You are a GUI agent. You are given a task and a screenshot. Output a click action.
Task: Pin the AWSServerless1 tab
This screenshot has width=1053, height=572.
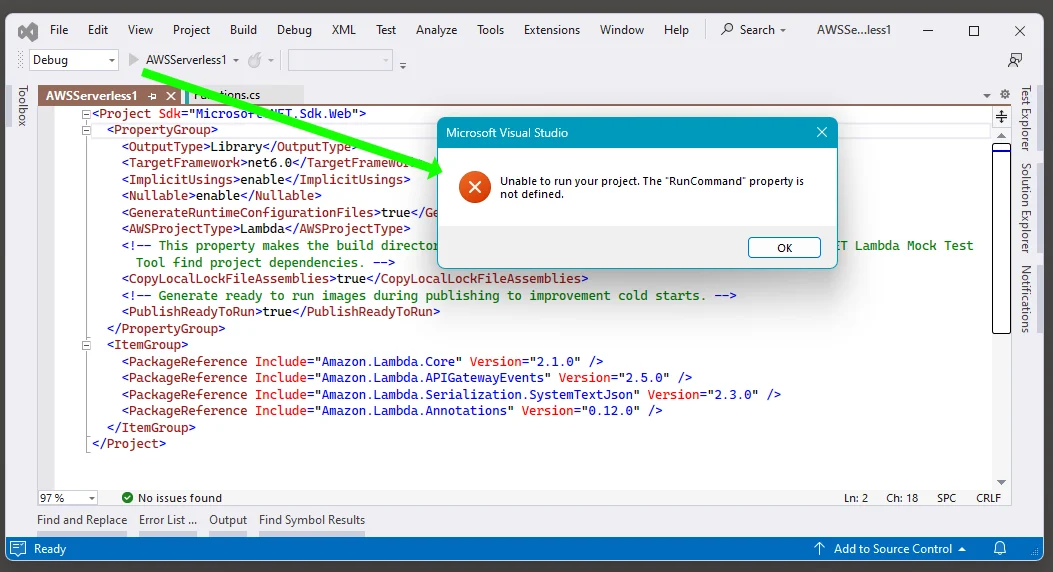tap(152, 96)
